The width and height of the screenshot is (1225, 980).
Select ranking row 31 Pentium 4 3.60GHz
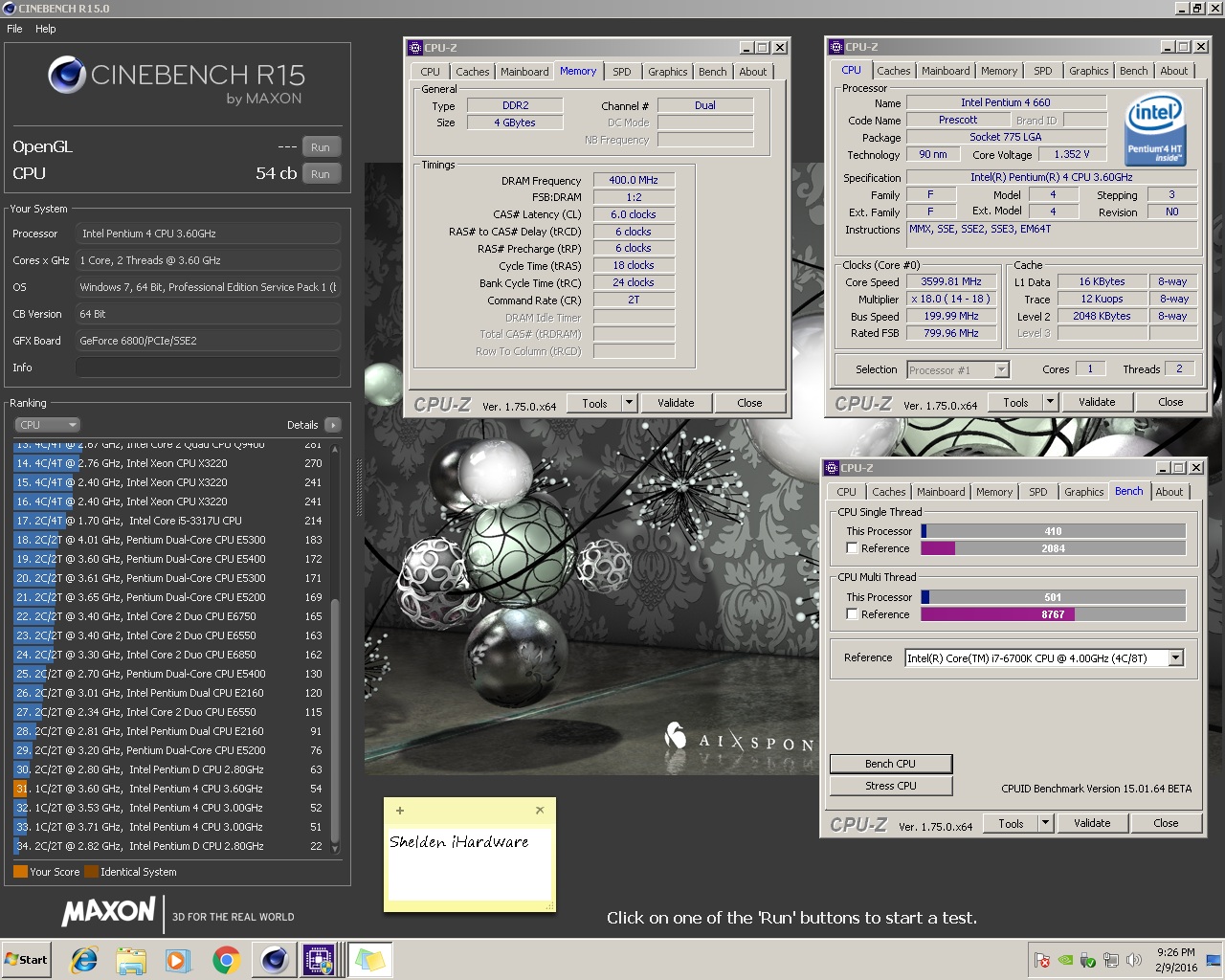point(172,789)
